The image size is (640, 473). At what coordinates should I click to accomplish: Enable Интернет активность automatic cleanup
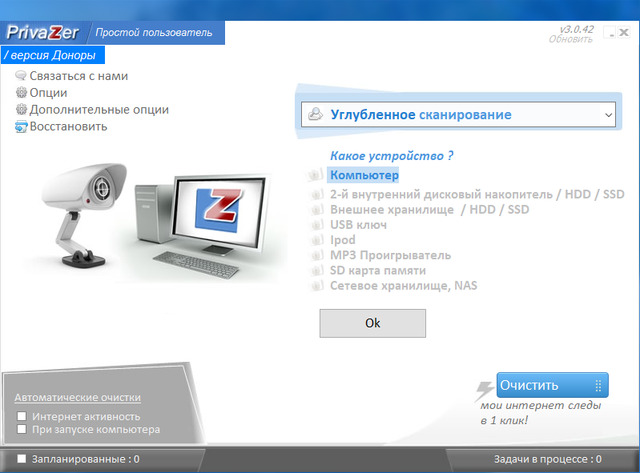[22, 416]
